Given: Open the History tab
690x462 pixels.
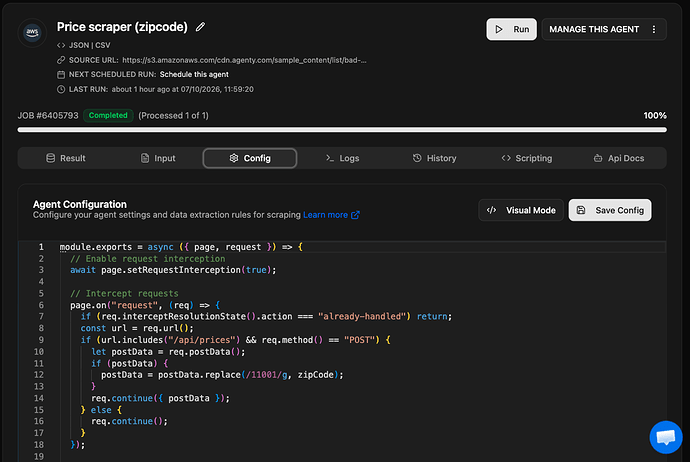Looking at the screenshot, I should point(434,158).
